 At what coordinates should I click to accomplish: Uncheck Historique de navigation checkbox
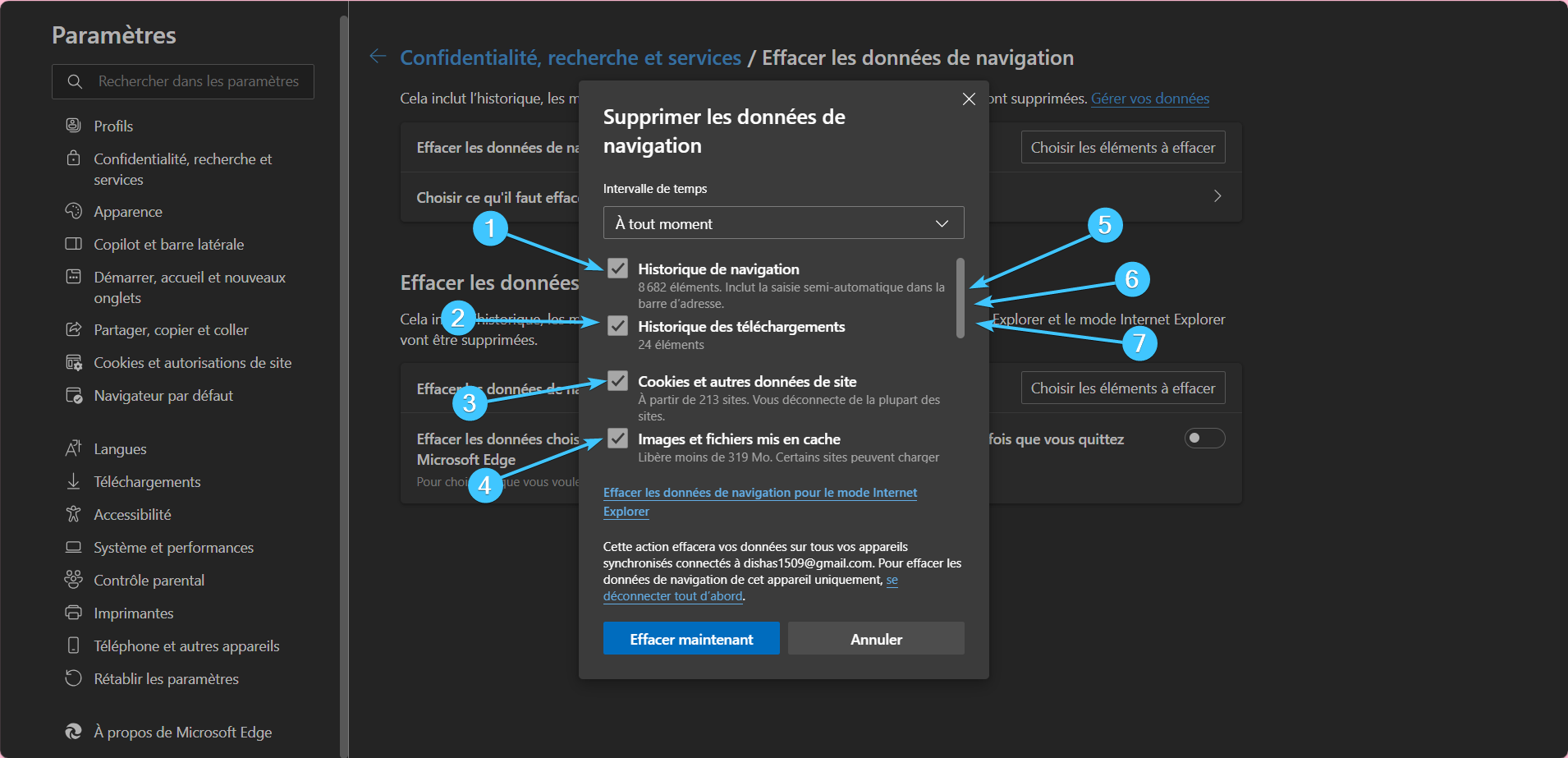(618, 269)
